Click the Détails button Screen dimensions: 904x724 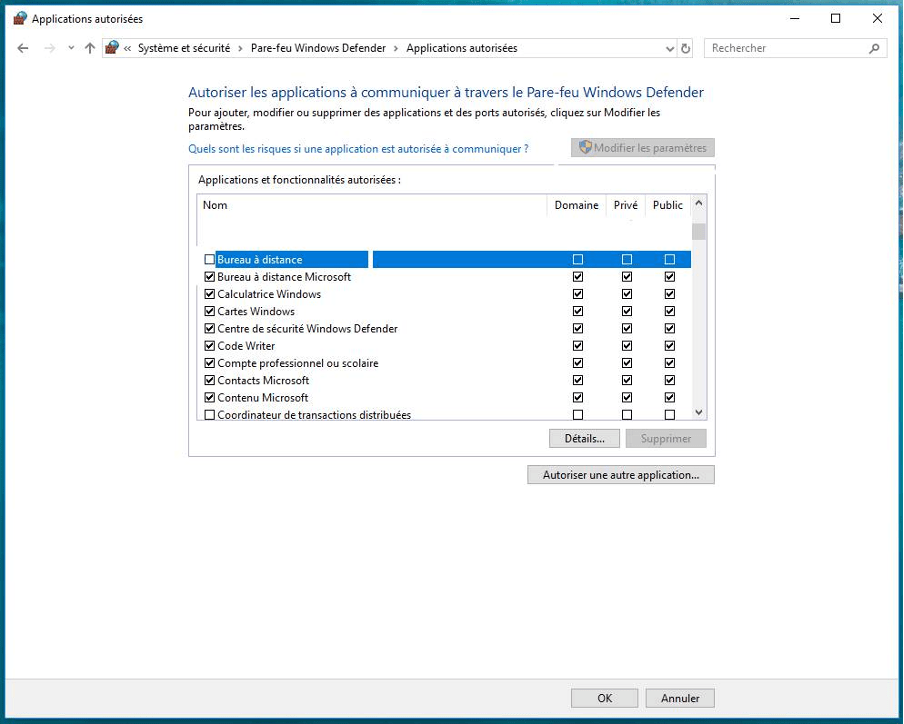584,438
